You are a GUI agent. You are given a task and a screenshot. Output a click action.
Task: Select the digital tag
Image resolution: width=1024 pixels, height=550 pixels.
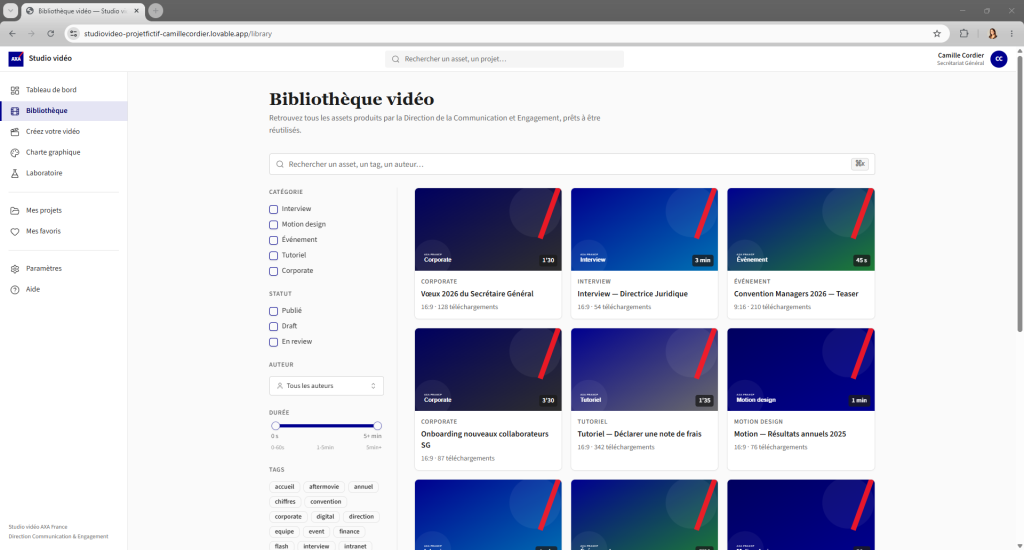325,517
